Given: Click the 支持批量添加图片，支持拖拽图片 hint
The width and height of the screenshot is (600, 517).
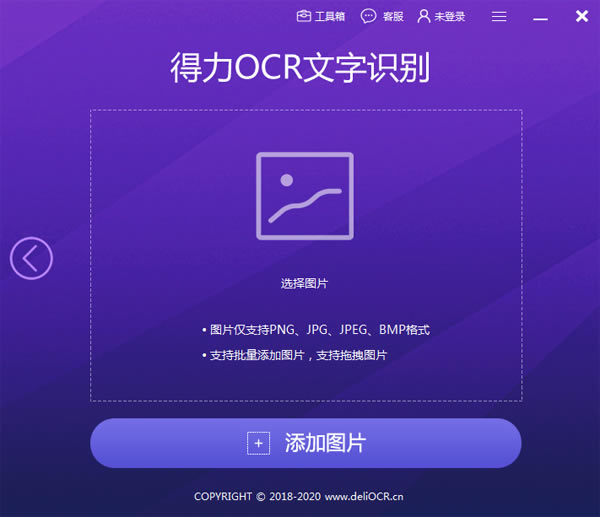Looking at the screenshot, I should (x=294, y=356).
